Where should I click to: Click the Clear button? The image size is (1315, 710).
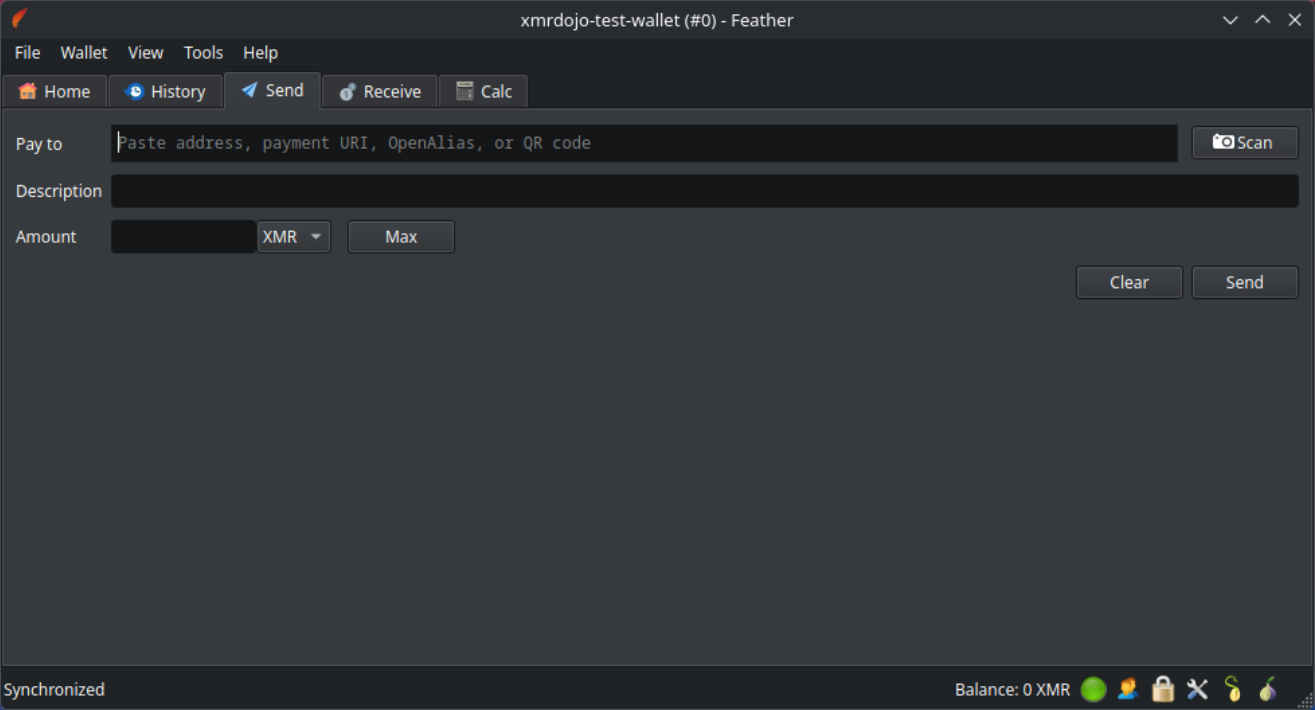click(1129, 282)
